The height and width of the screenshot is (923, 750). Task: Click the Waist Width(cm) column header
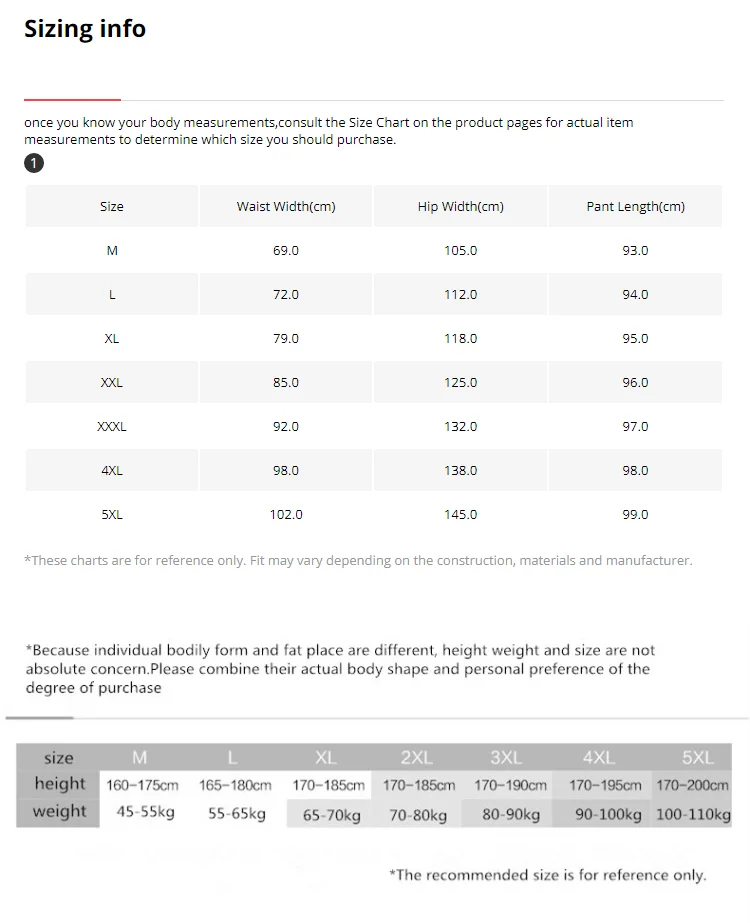click(286, 207)
